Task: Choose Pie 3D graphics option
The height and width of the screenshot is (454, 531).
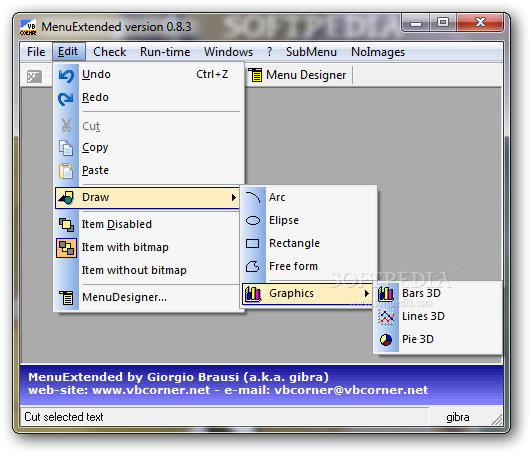Action: [x=438, y=340]
